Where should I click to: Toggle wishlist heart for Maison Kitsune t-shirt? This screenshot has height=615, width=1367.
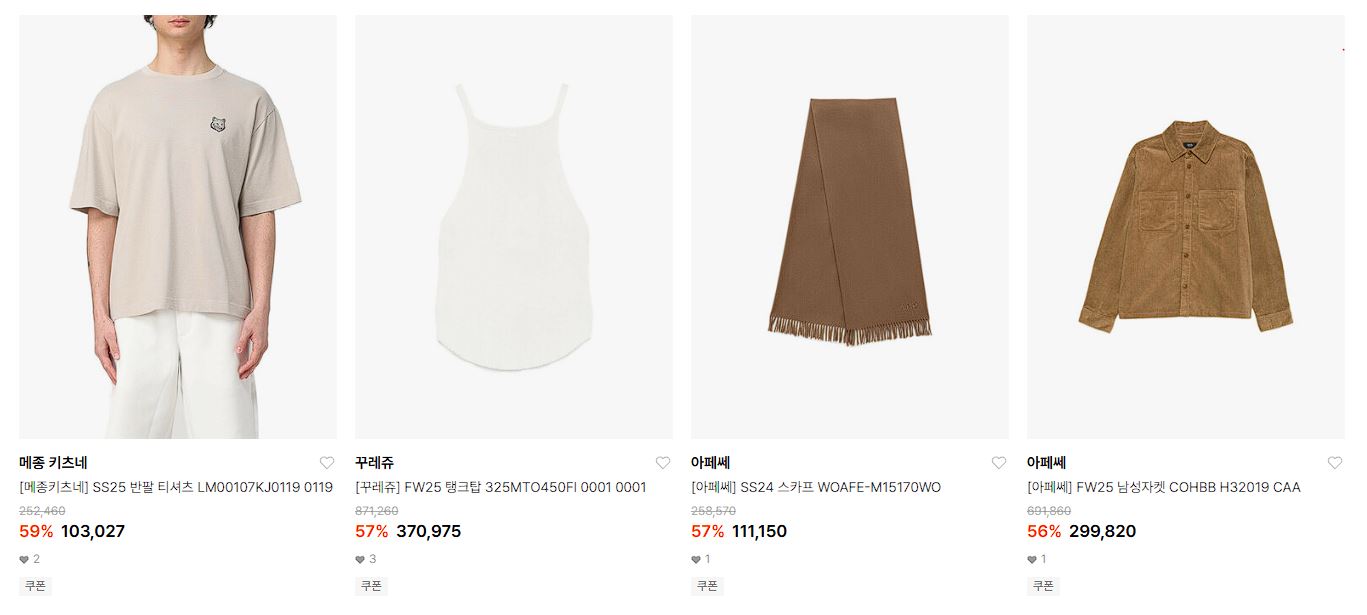tap(327, 463)
